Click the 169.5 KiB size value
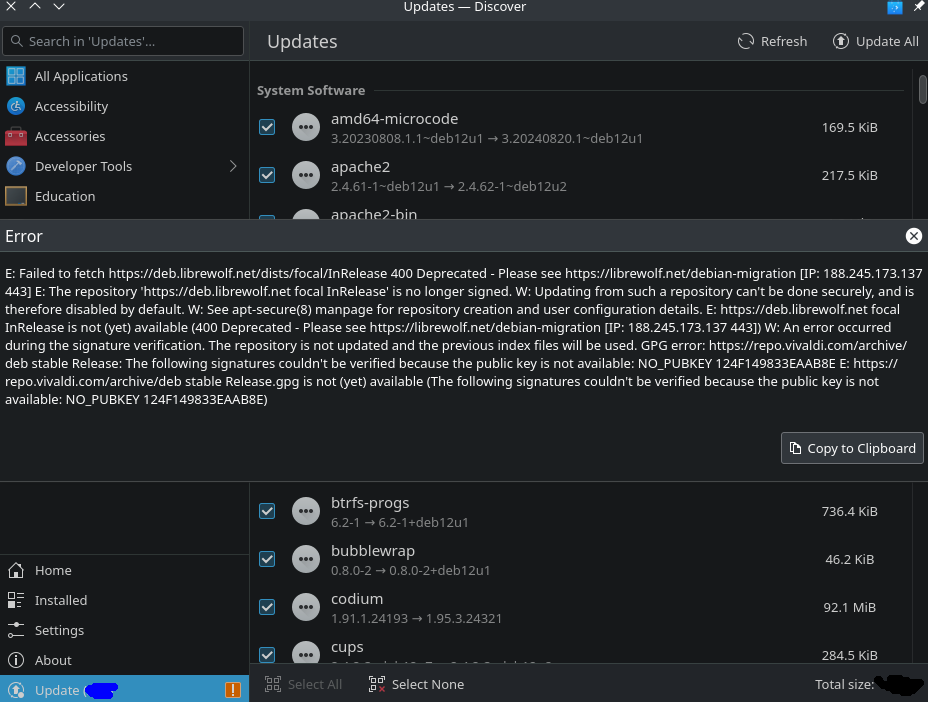 [x=849, y=127]
